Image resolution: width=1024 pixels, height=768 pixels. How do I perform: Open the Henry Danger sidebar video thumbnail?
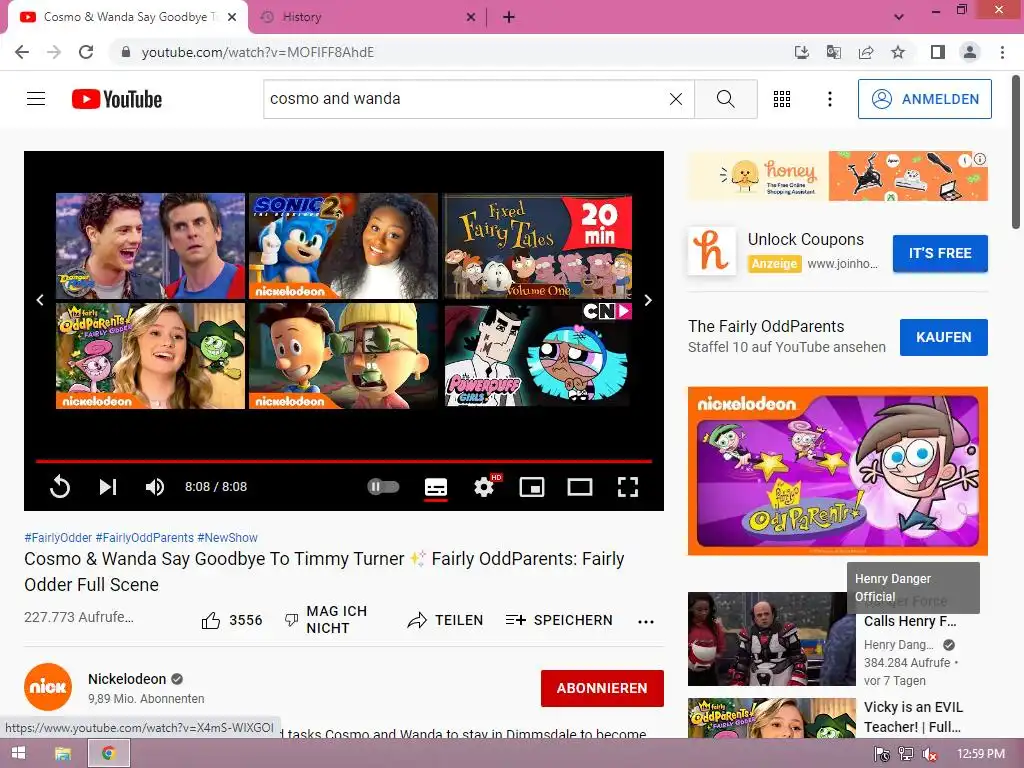(x=771, y=639)
